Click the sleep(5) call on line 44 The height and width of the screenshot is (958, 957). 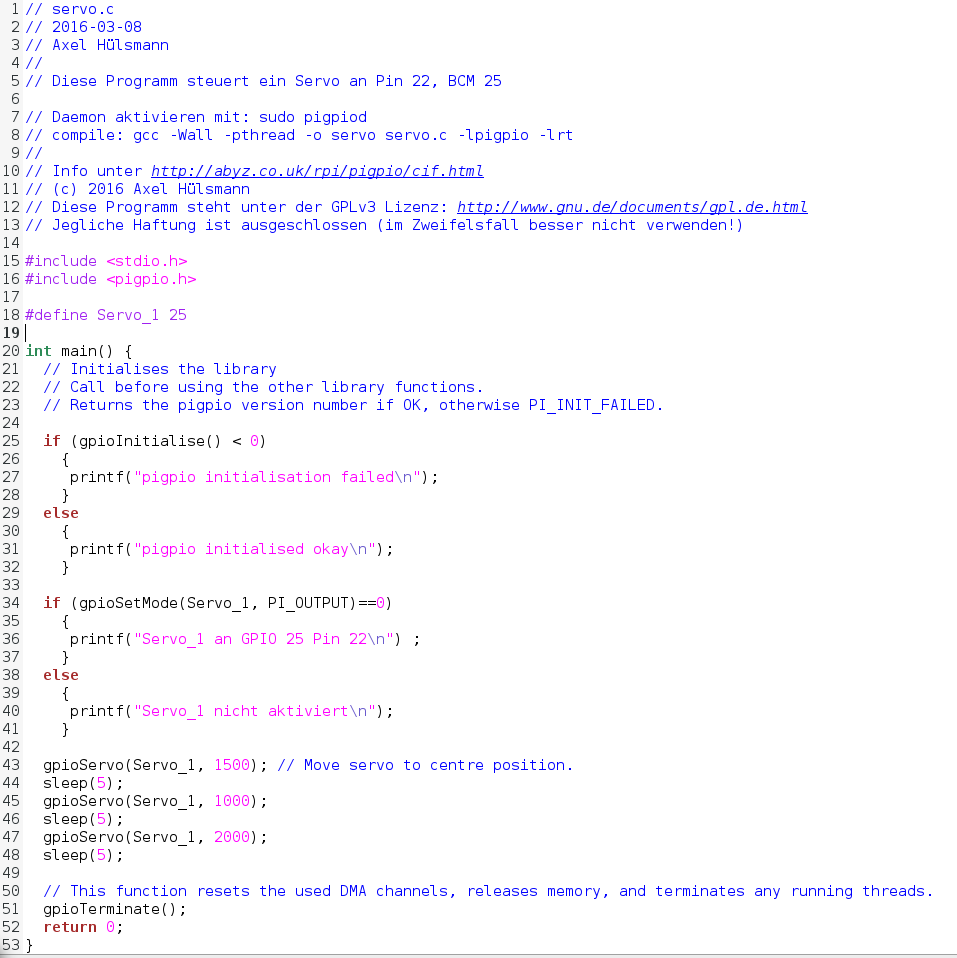83,783
